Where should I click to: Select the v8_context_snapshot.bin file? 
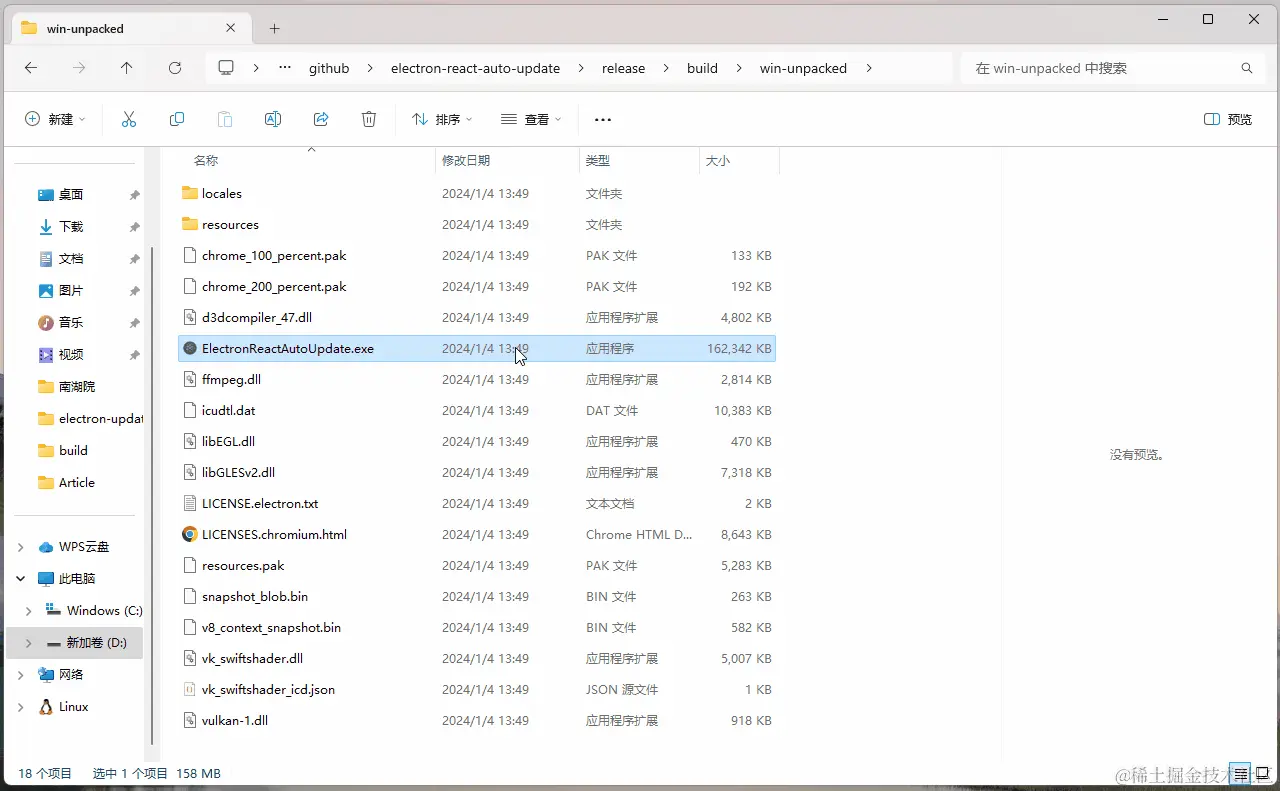[x=476, y=627]
